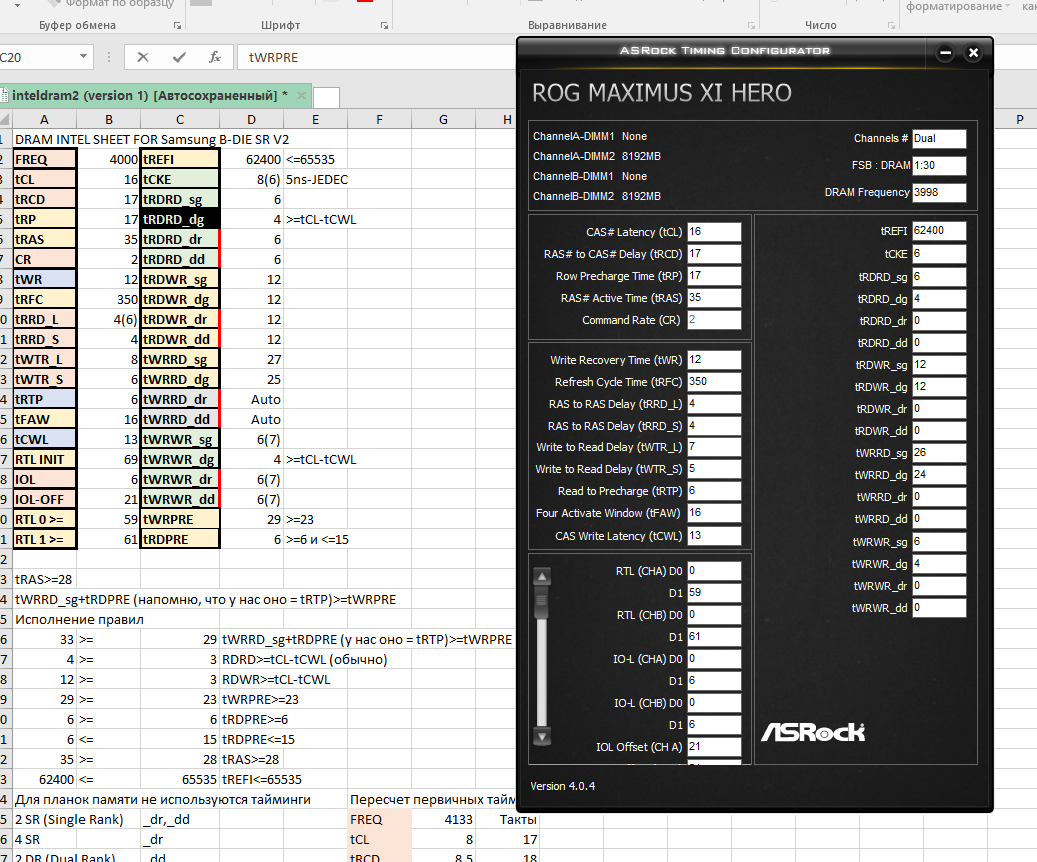Screen dimensions: 1037x862
Task: Select the tREFI cell in column C
Action: tap(180, 159)
